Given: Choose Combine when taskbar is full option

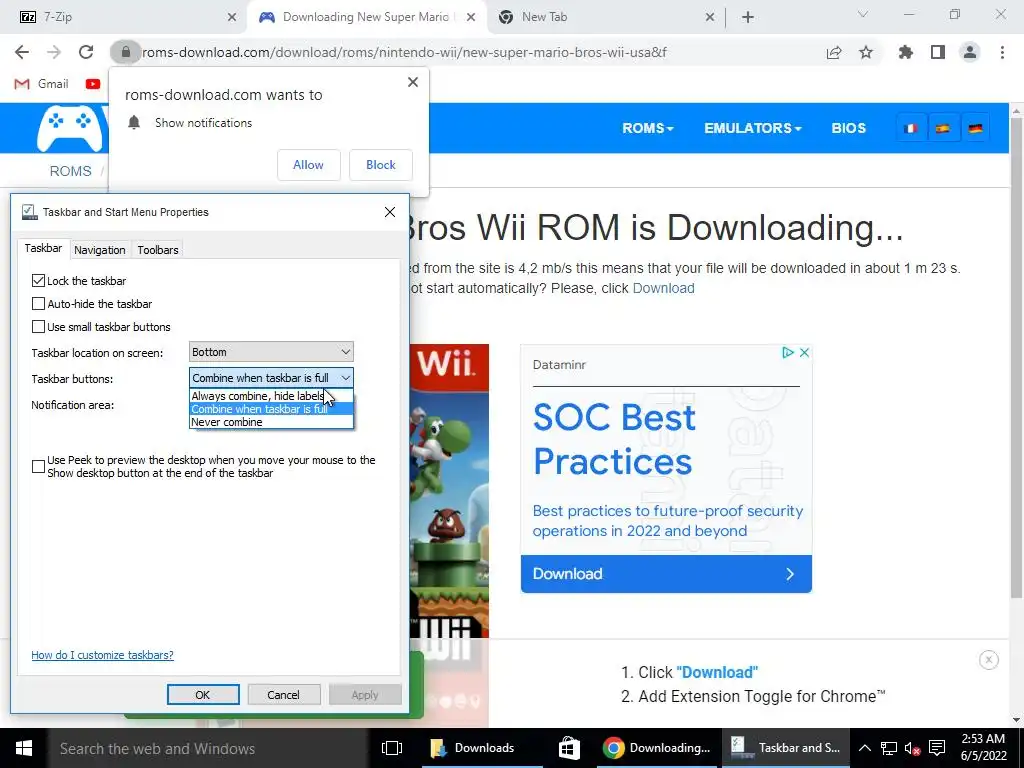Looking at the screenshot, I should 271,409.
